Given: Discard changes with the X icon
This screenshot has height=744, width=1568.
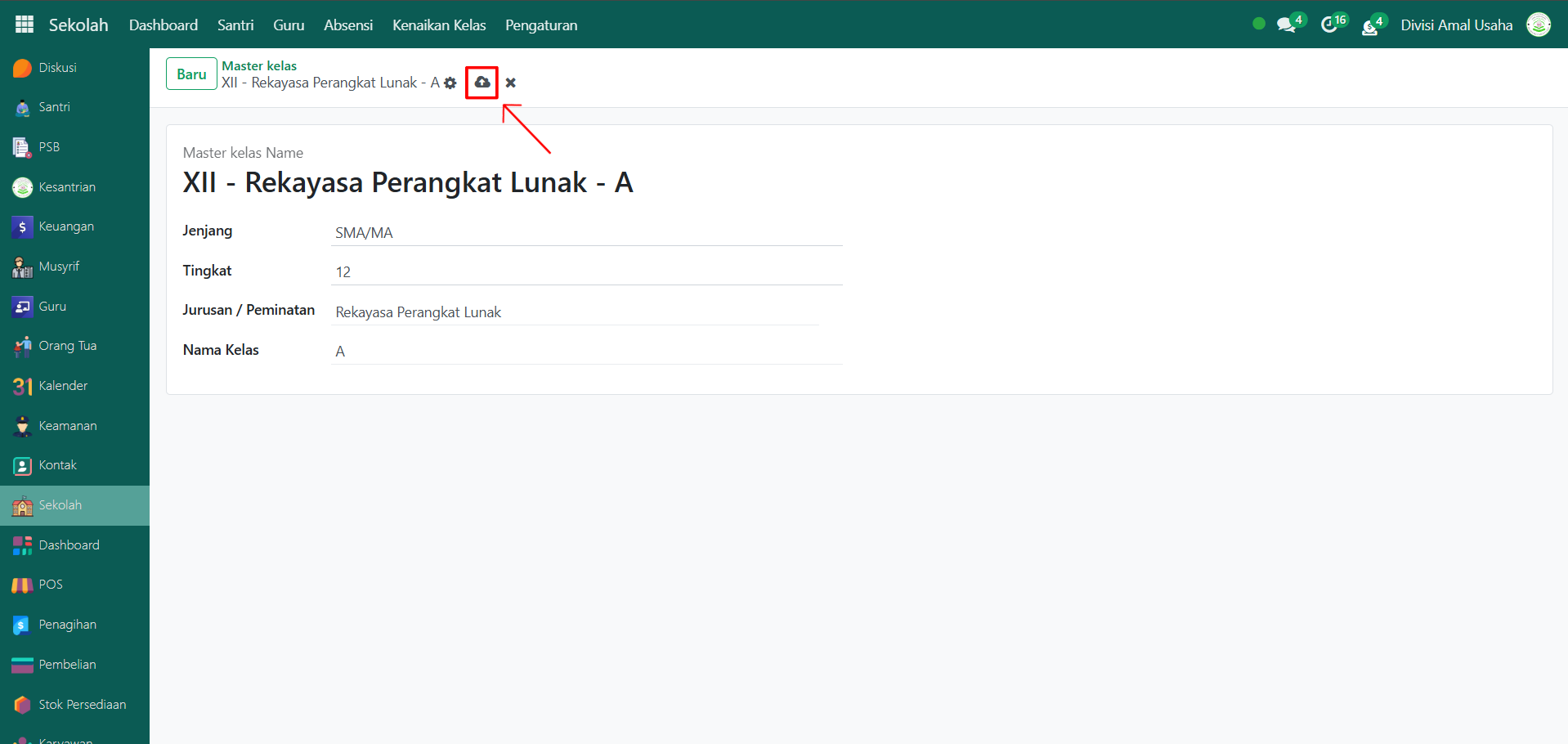Looking at the screenshot, I should [x=511, y=83].
